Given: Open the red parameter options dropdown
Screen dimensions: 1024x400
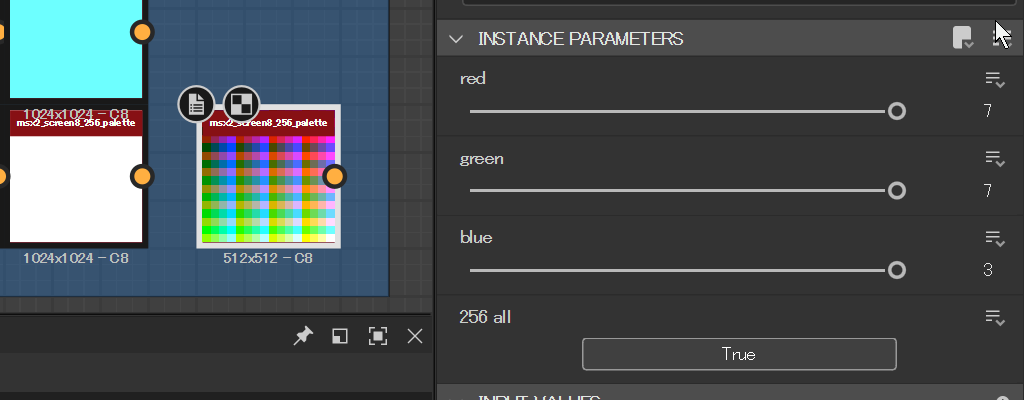Looking at the screenshot, I should (x=994, y=79).
